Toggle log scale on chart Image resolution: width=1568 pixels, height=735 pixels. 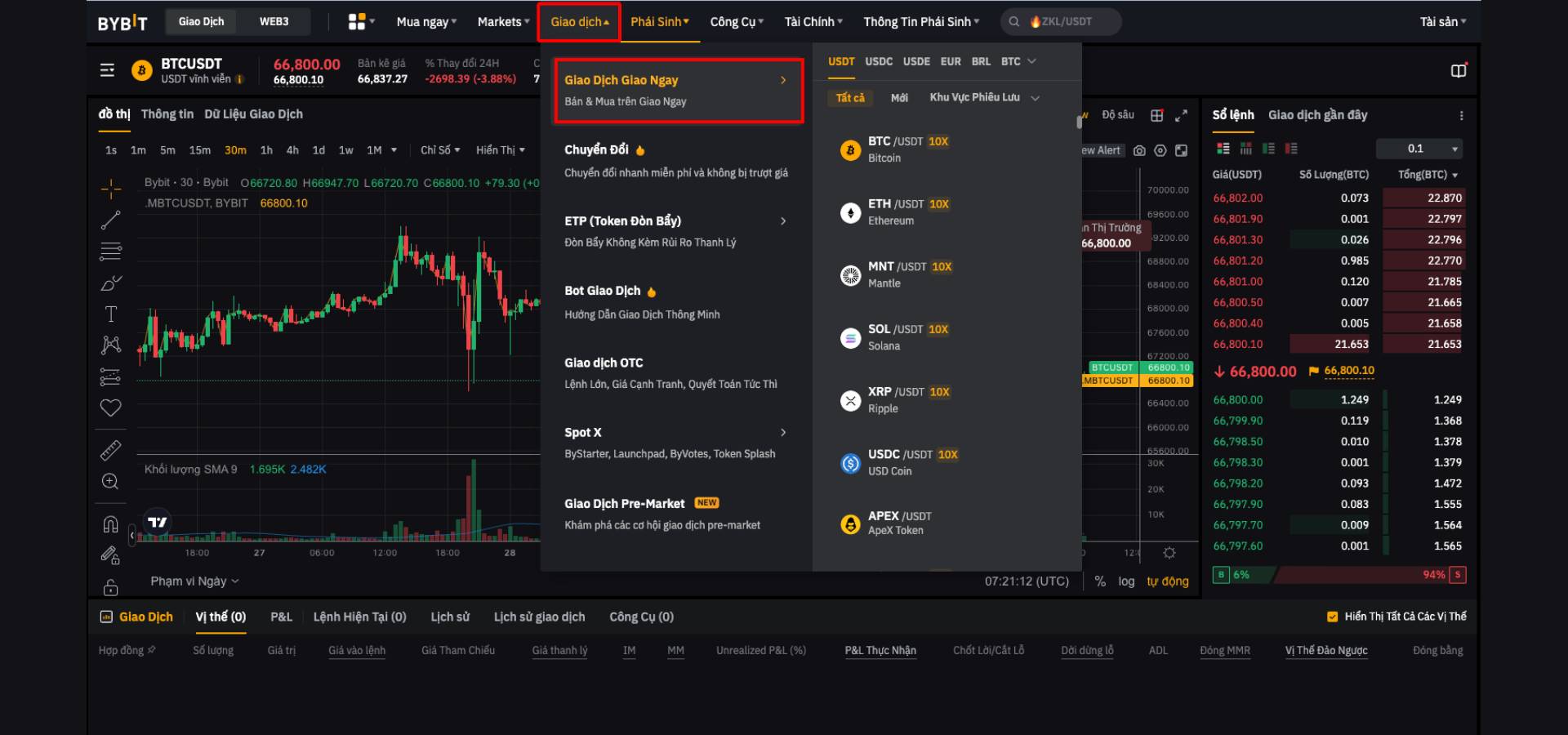pyautogui.click(x=1126, y=581)
